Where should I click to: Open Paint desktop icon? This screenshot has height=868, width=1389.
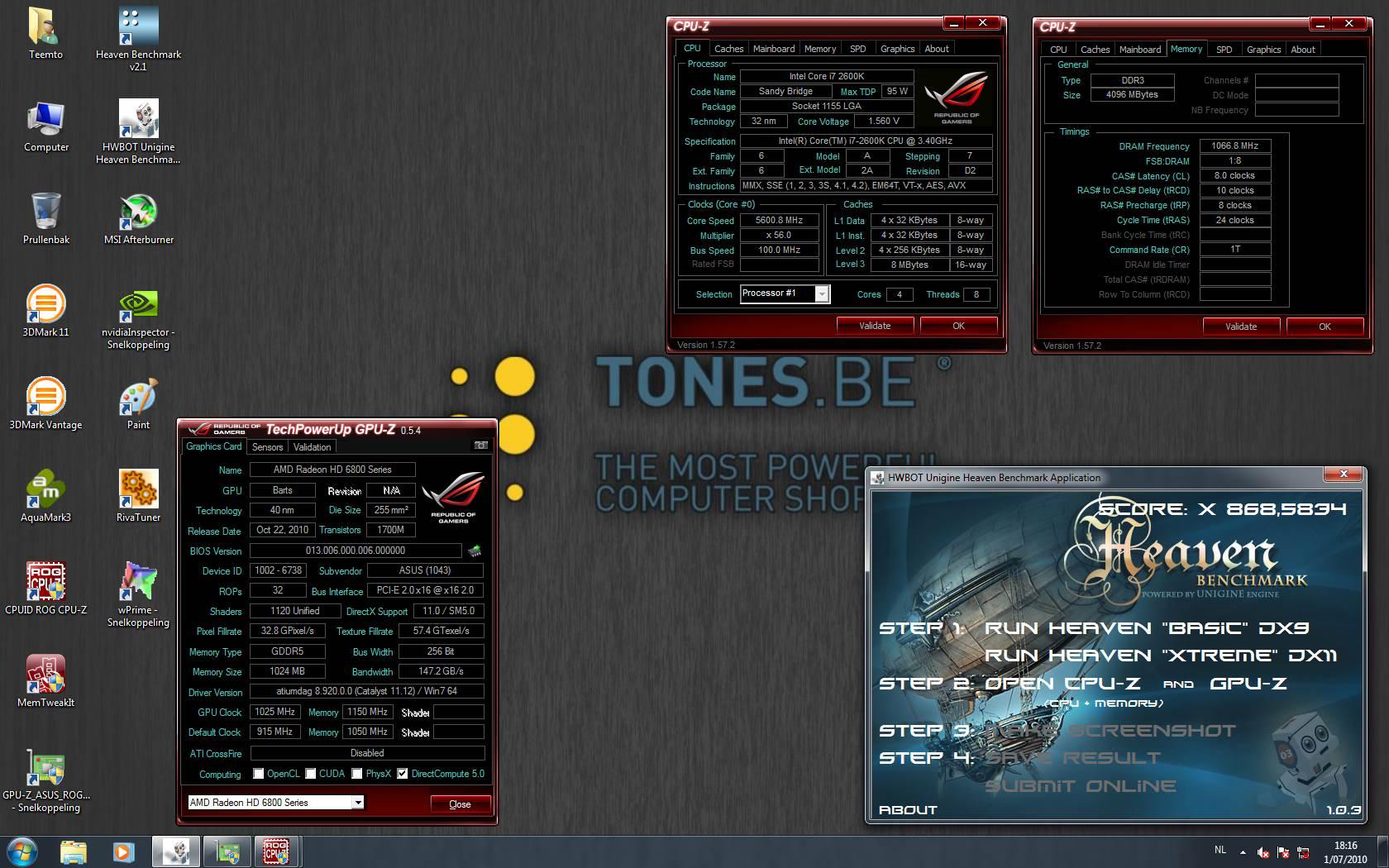138,403
